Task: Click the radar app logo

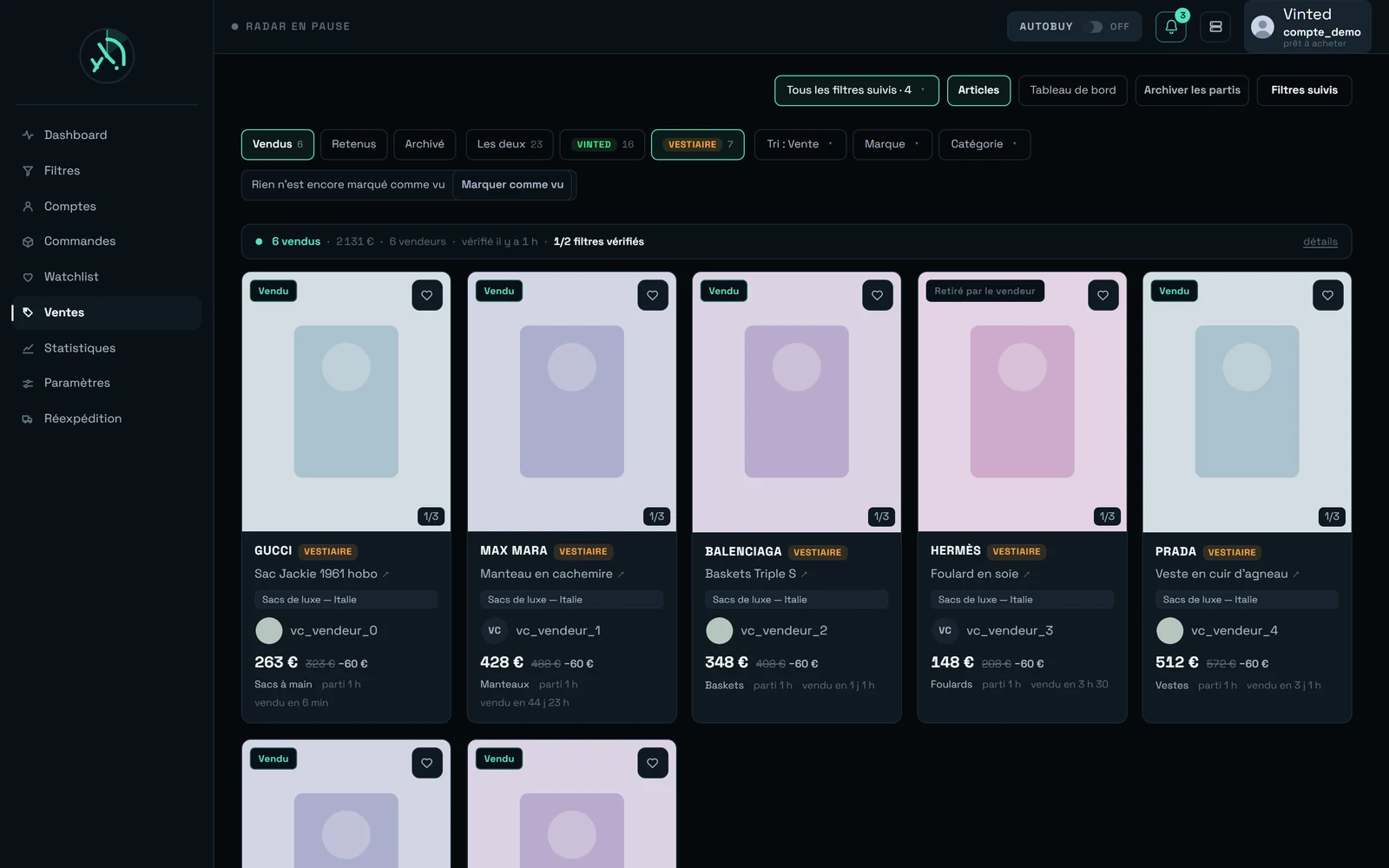Action: tap(107, 56)
